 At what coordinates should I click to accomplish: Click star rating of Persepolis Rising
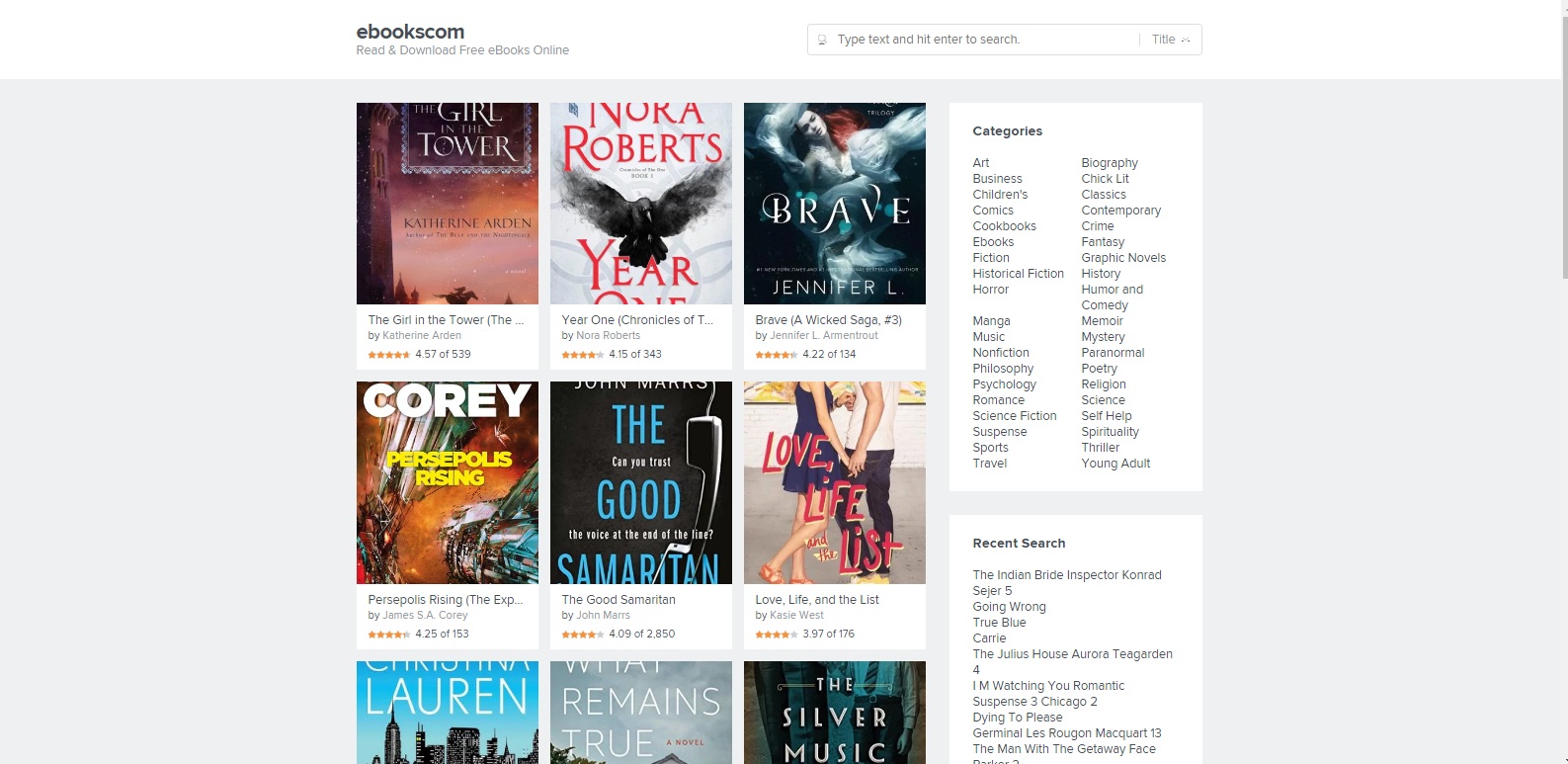pos(389,635)
